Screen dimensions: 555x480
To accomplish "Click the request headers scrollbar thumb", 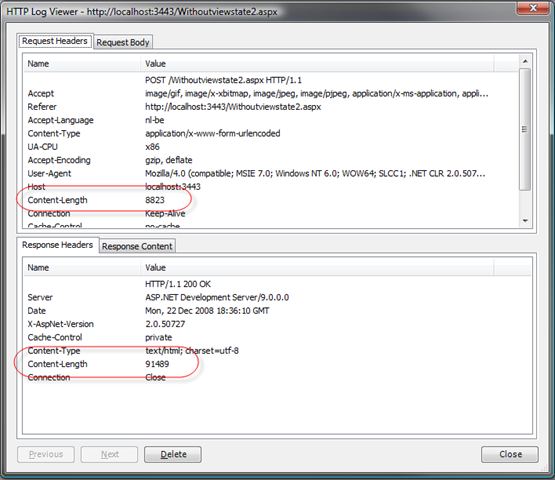I will 525,129.
